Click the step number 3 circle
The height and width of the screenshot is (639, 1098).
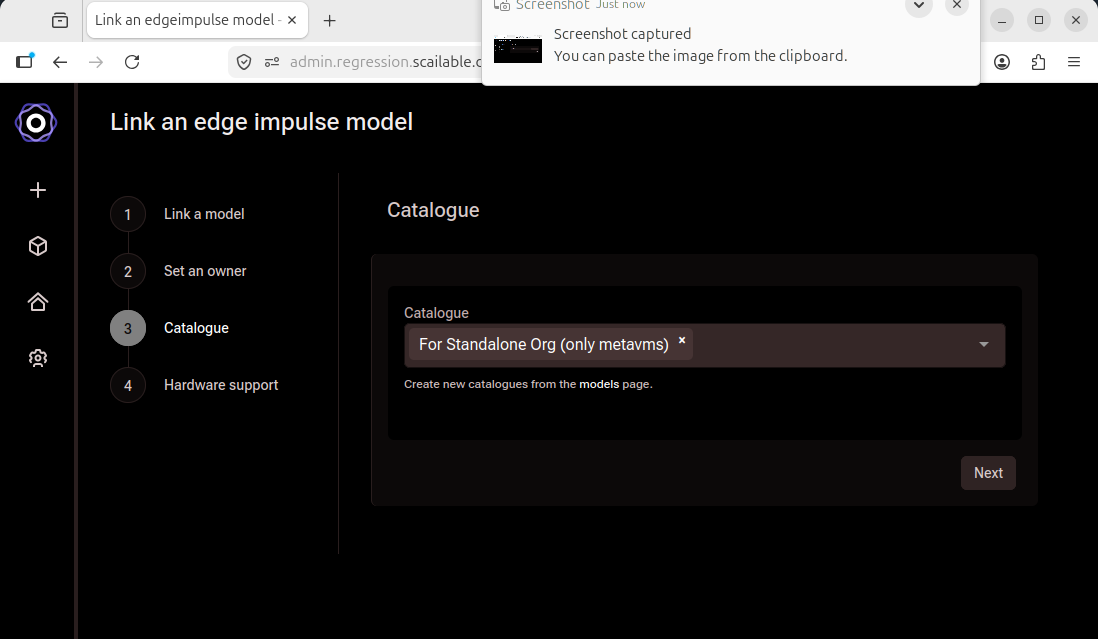(127, 328)
